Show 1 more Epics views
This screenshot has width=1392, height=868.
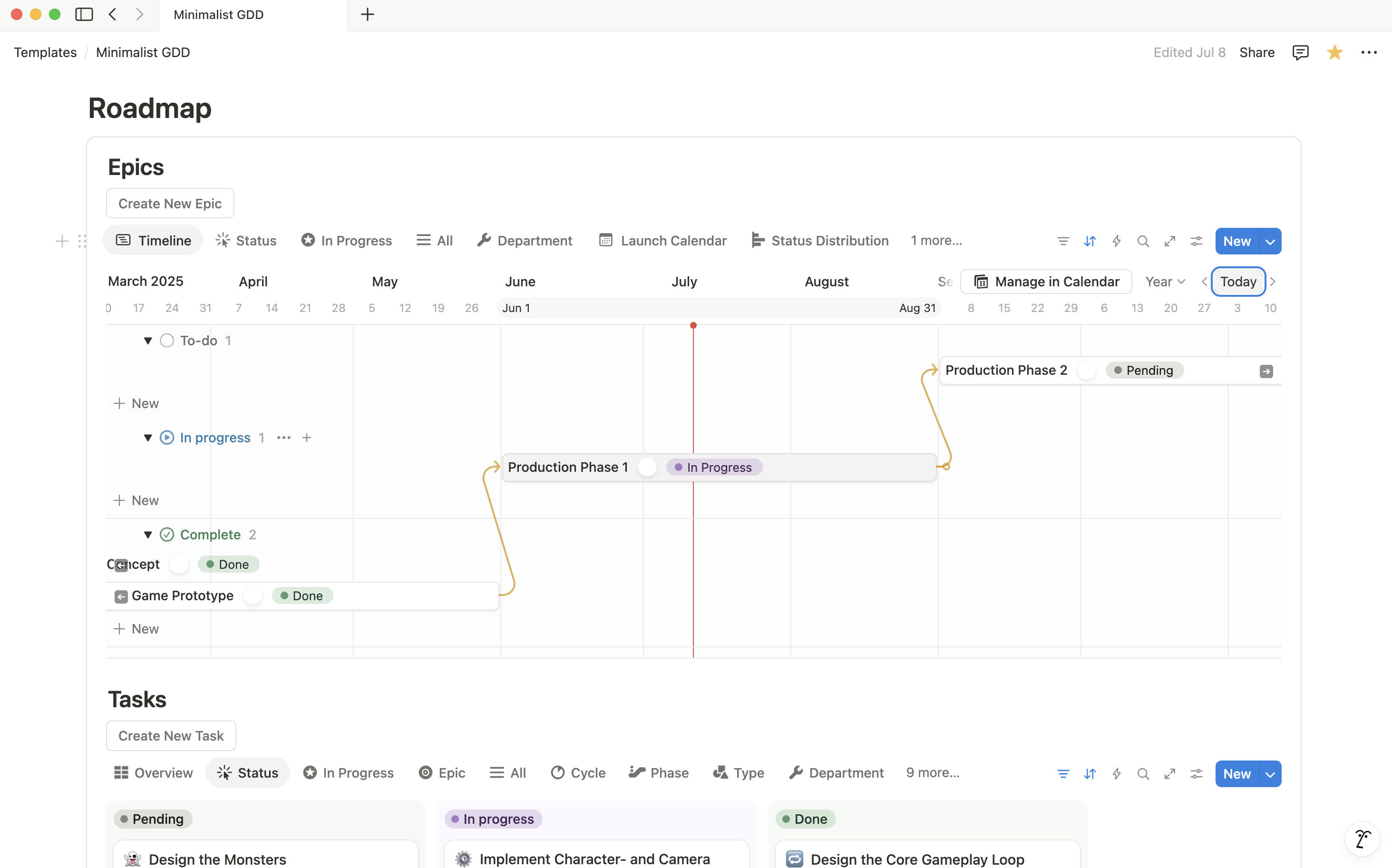point(936,241)
